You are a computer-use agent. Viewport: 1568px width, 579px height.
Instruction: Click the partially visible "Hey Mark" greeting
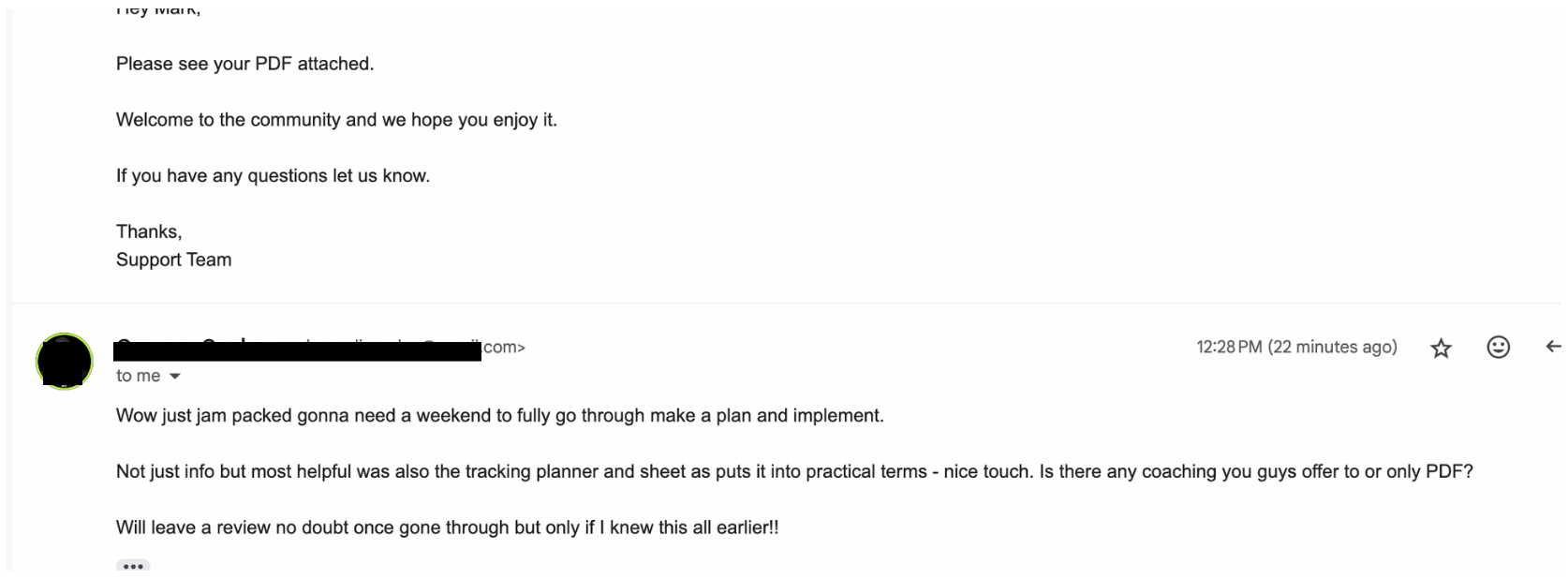point(158,10)
